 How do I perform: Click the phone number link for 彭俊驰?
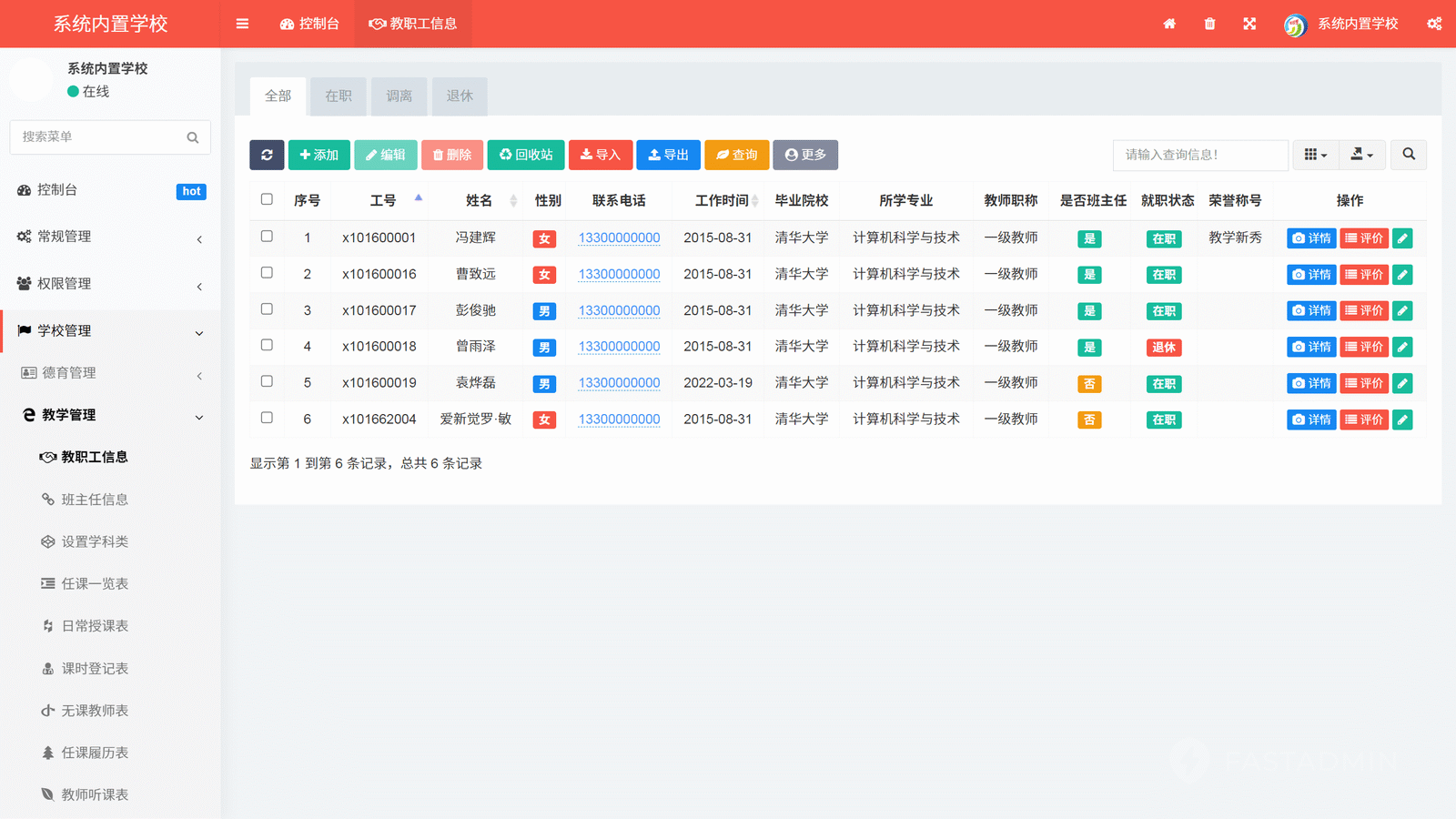tap(619, 310)
